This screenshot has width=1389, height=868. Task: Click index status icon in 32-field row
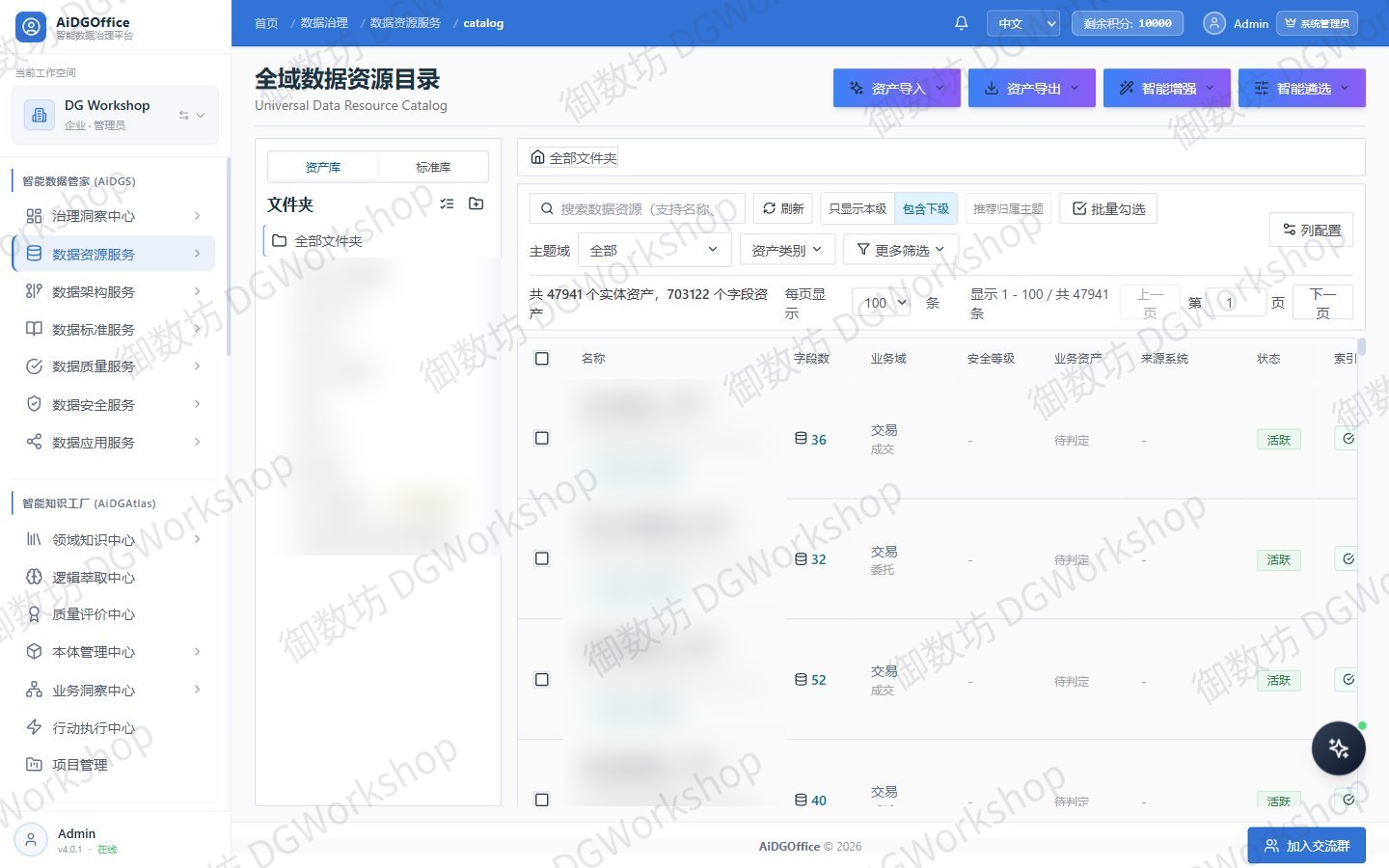[x=1348, y=559]
